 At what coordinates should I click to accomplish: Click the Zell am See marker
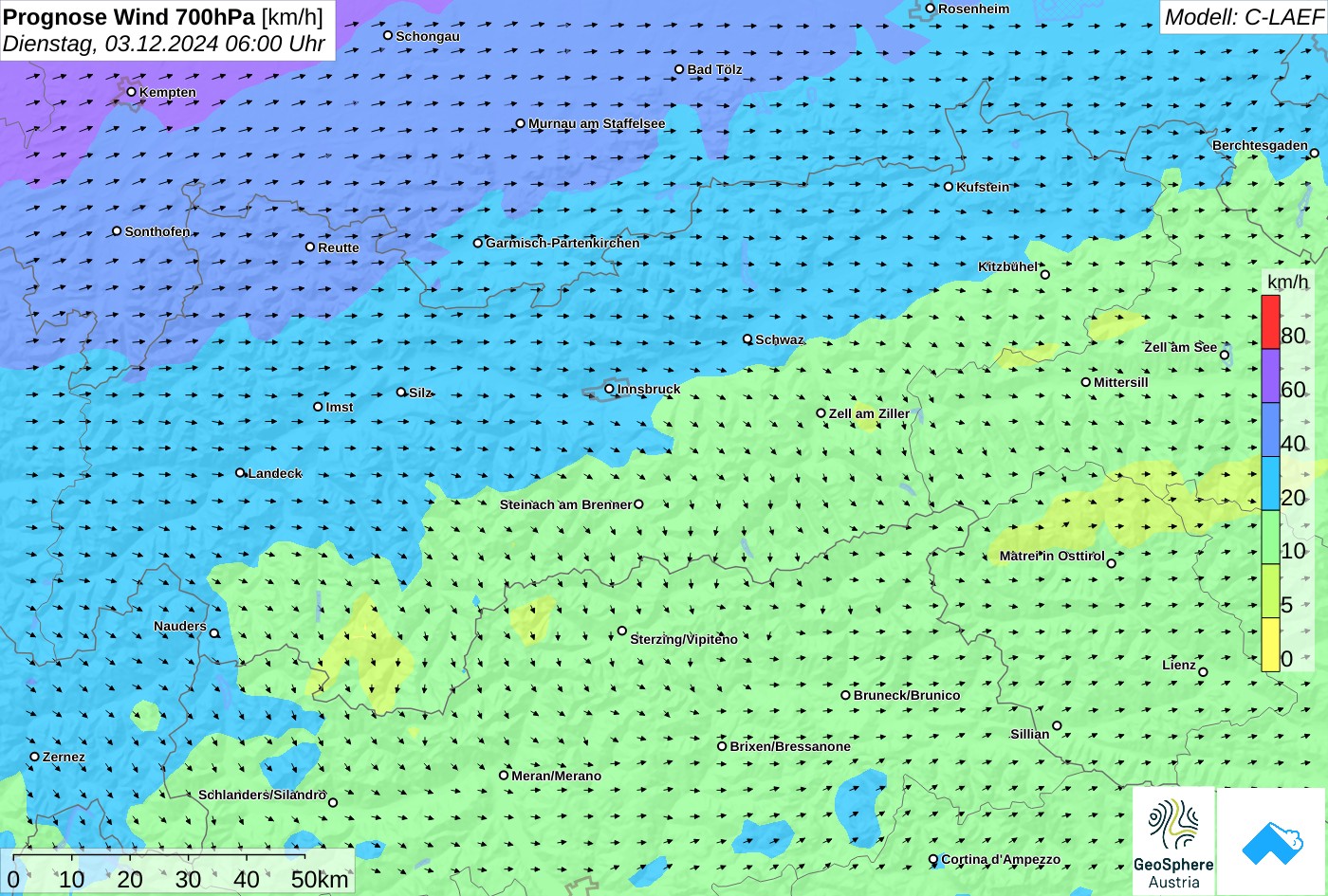[x=1225, y=355]
